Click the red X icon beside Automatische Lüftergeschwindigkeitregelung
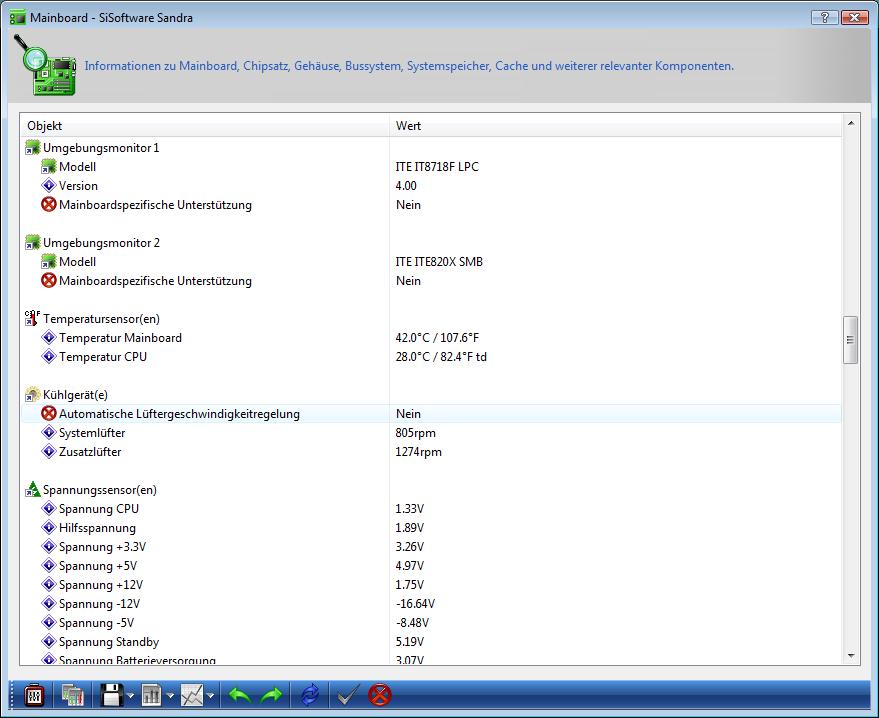This screenshot has height=718, width=879. click(49, 414)
